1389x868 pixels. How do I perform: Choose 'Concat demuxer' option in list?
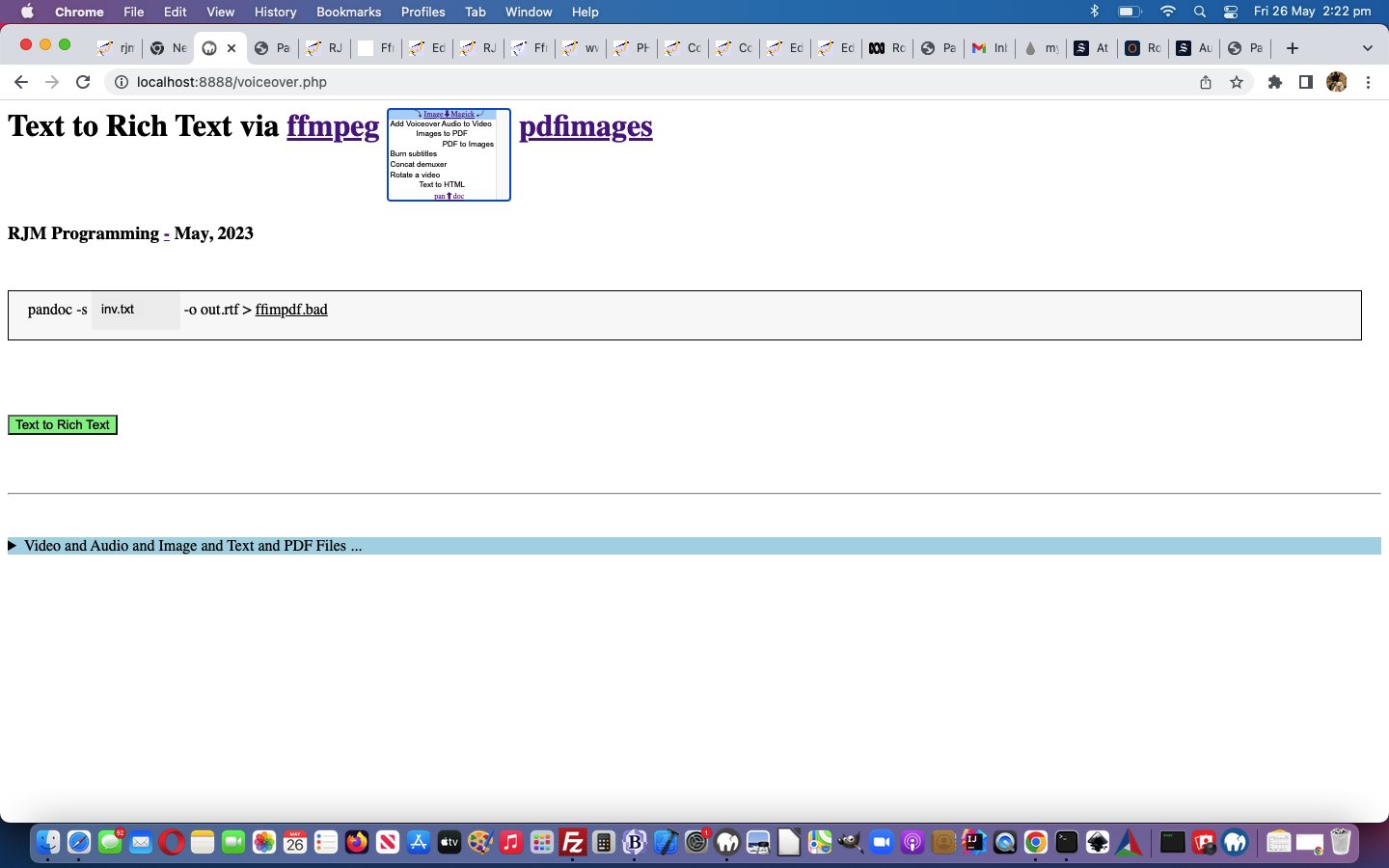(x=419, y=164)
